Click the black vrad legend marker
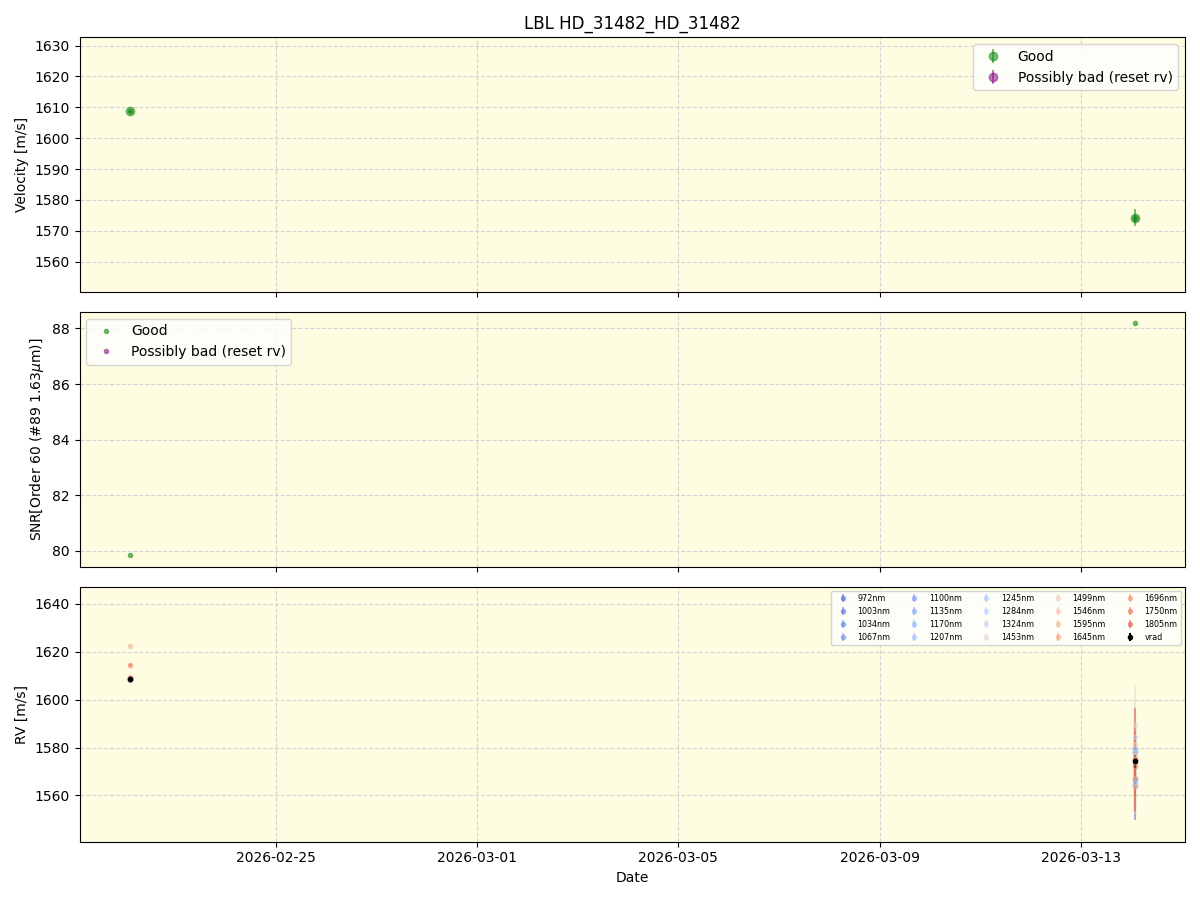The height and width of the screenshot is (900, 1200). click(x=1130, y=637)
